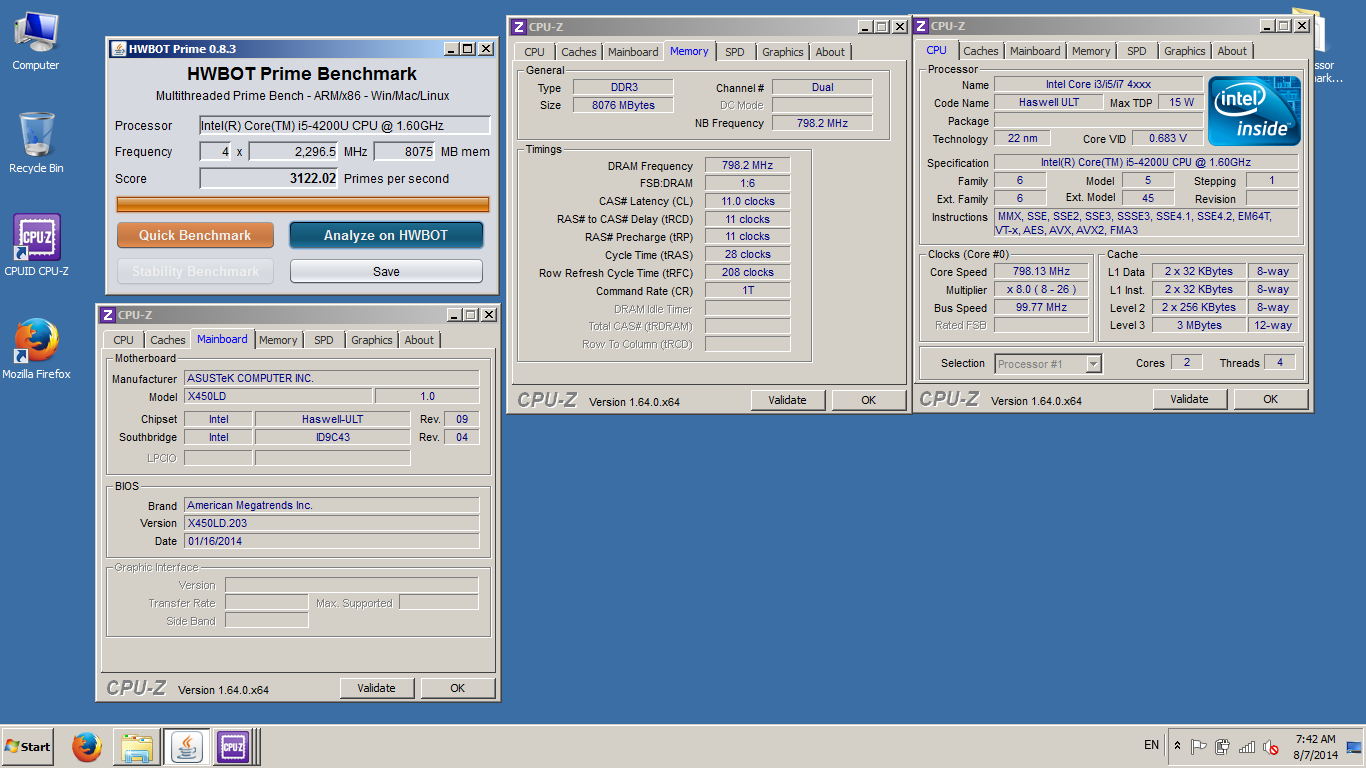The image size is (1366, 768).
Task: Click OK in the Memory window
Action: [868, 400]
